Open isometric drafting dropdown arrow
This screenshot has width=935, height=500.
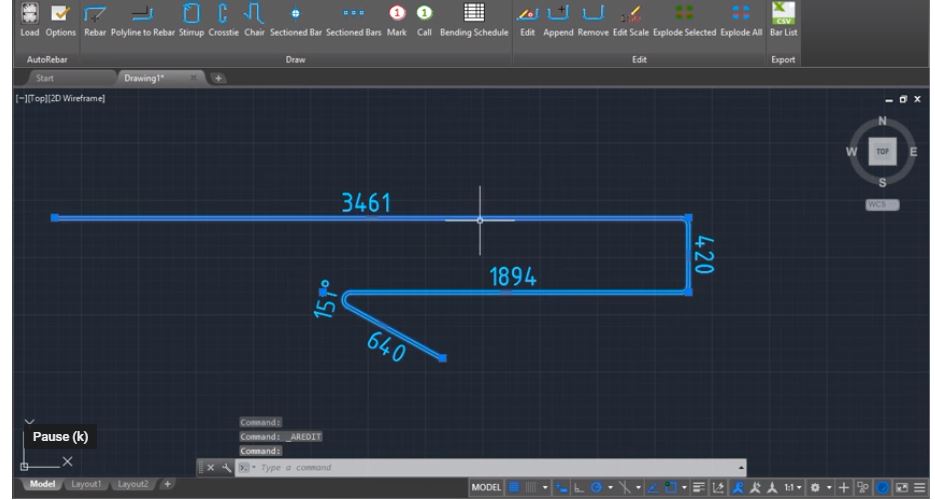point(638,487)
